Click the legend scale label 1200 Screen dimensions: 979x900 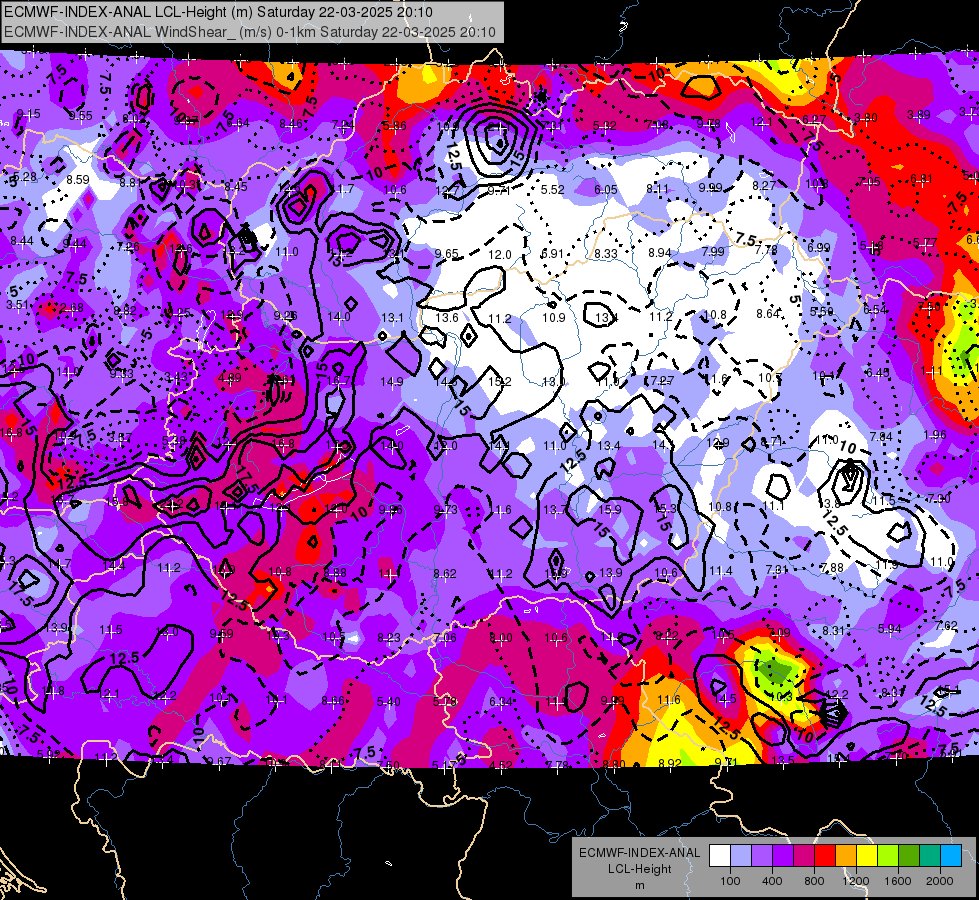coord(856,881)
